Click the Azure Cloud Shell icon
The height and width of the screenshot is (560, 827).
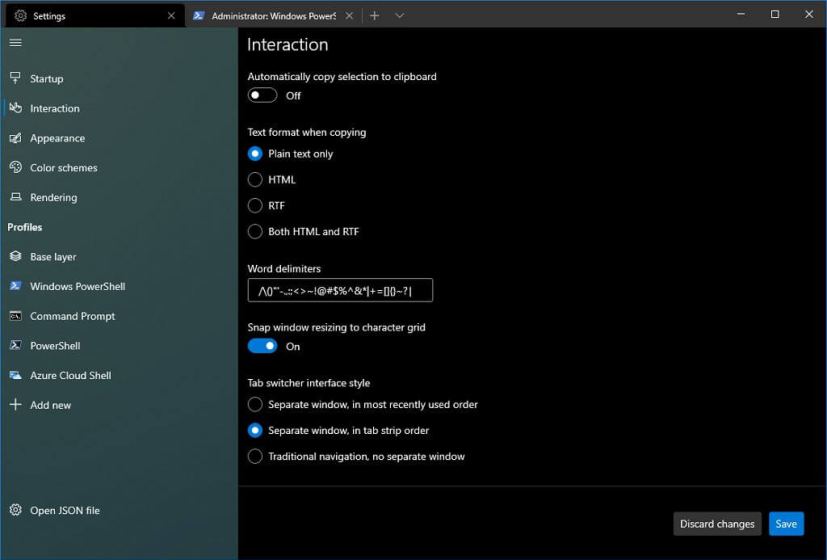point(15,375)
